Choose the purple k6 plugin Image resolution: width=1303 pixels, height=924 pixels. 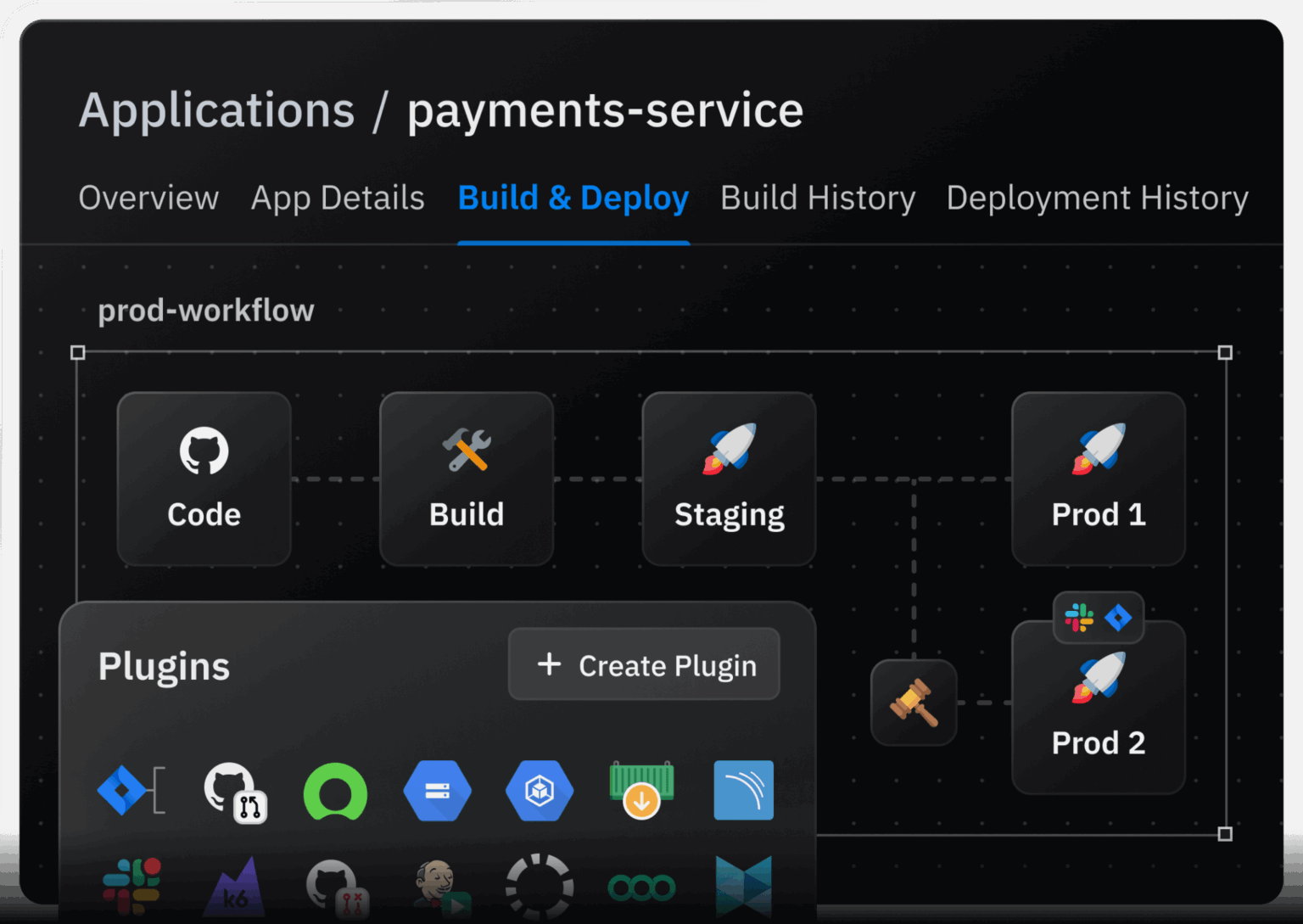(x=234, y=888)
